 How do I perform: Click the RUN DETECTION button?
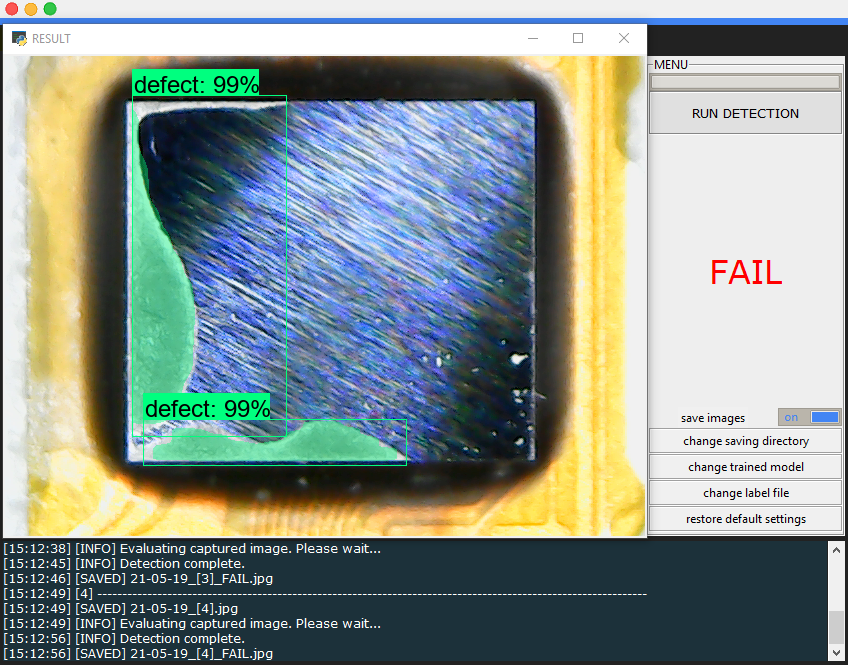pyautogui.click(x=745, y=113)
